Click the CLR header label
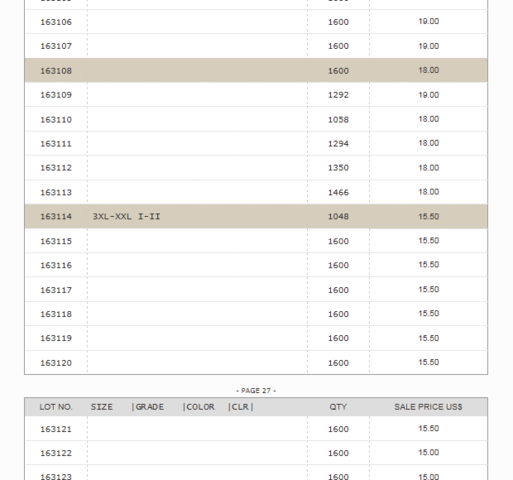 [x=240, y=407]
